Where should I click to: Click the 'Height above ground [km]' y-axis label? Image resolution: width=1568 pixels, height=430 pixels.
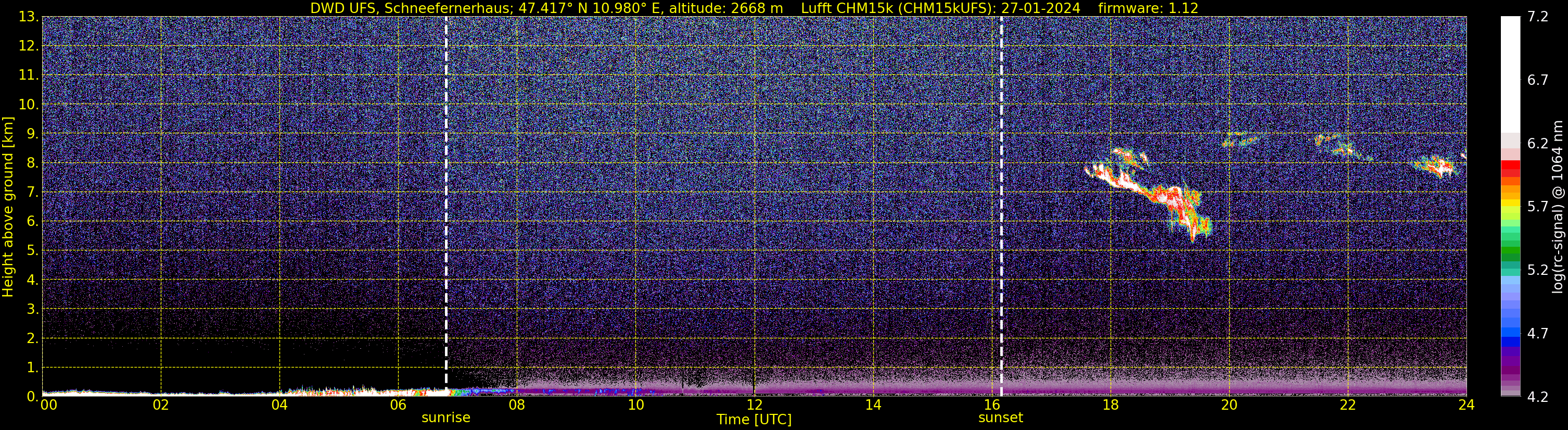tap(8, 207)
